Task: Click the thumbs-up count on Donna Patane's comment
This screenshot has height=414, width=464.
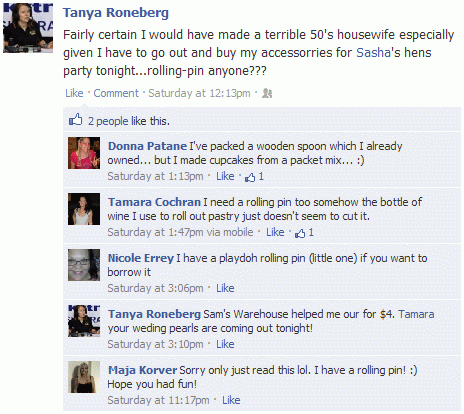Action: [254, 177]
